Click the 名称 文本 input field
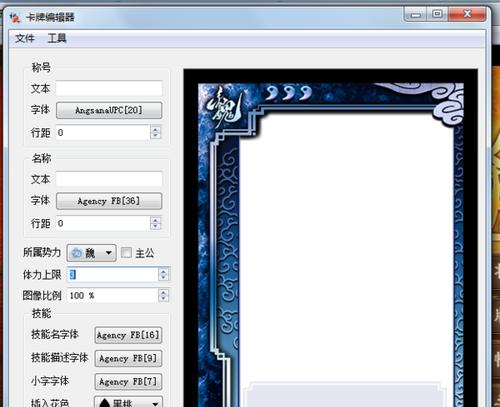 tap(109, 179)
